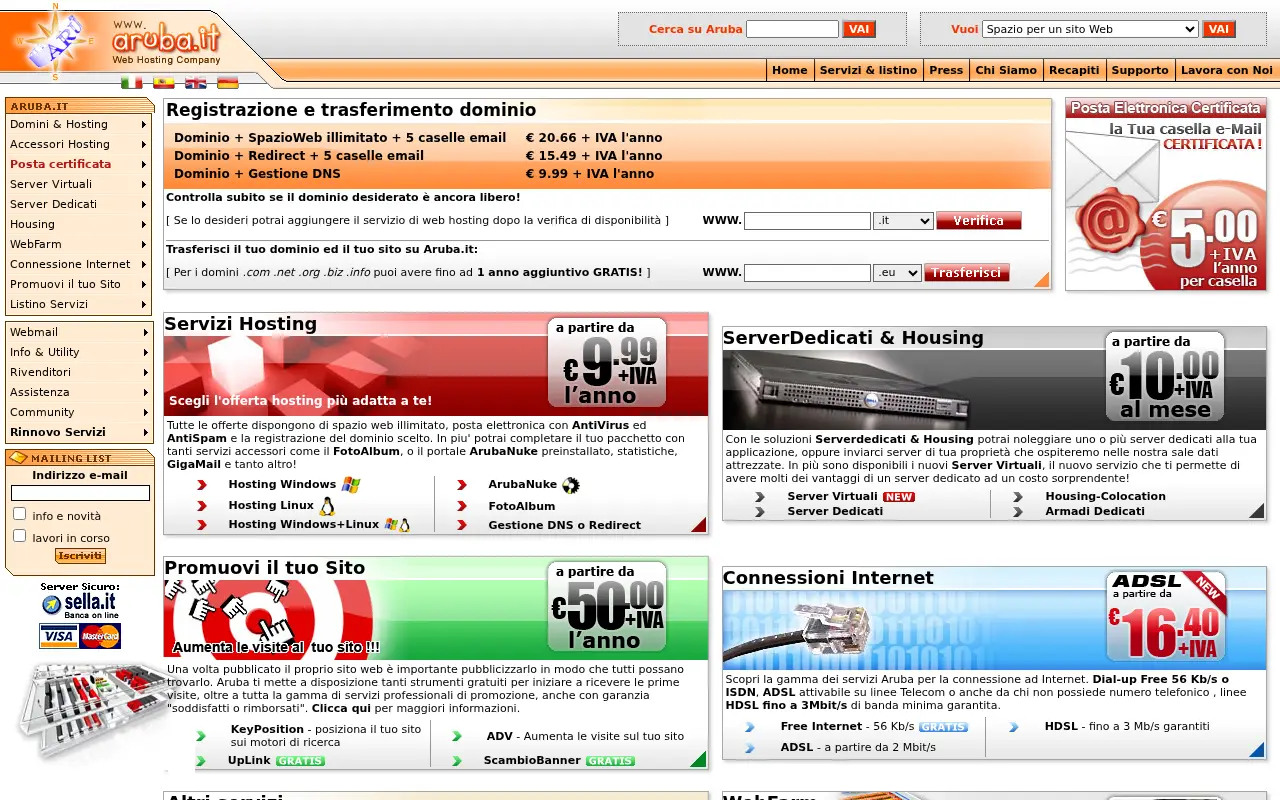Image resolution: width=1280 pixels, height=800 pixels.
Task: Click the radiation icon beside ArubaNuke
Action: coord(570,485)
